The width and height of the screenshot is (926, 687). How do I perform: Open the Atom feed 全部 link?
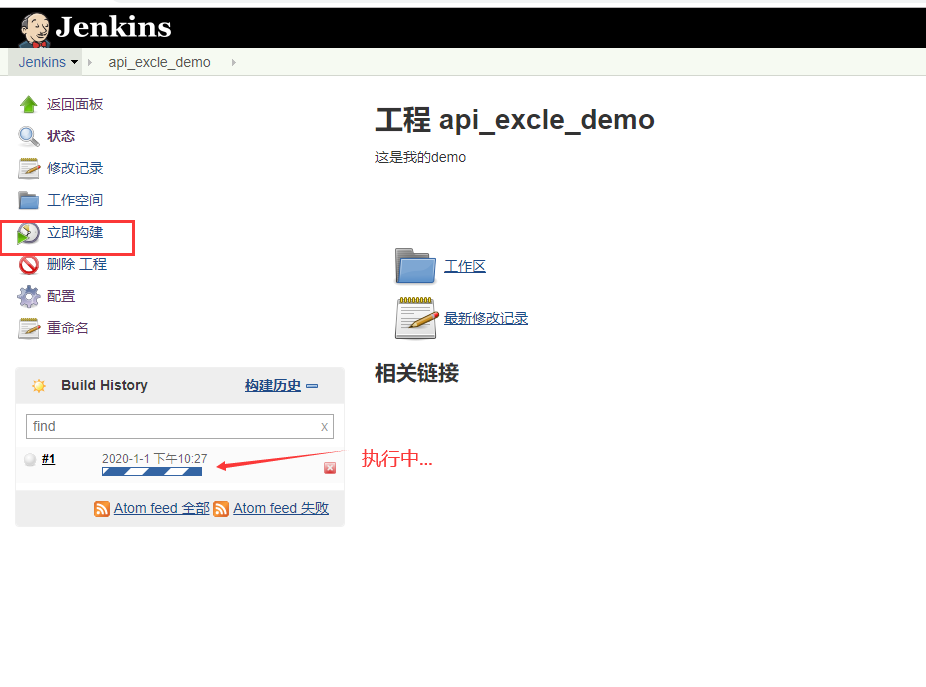pos(162,508)
